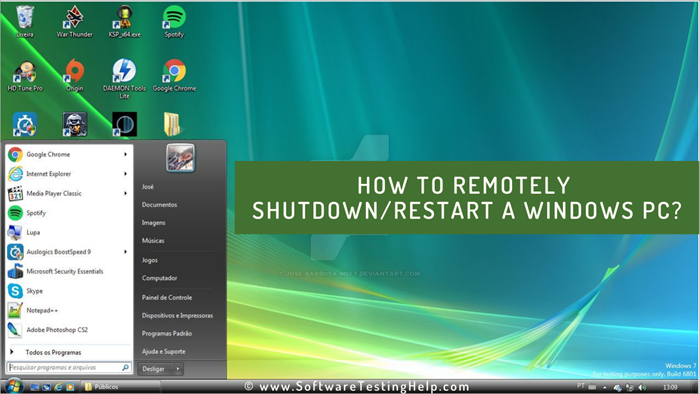Viewport: 700px width, 394px height.
Task: Open Dispositivos e Impressoras
Action: [x=177, y=315]
